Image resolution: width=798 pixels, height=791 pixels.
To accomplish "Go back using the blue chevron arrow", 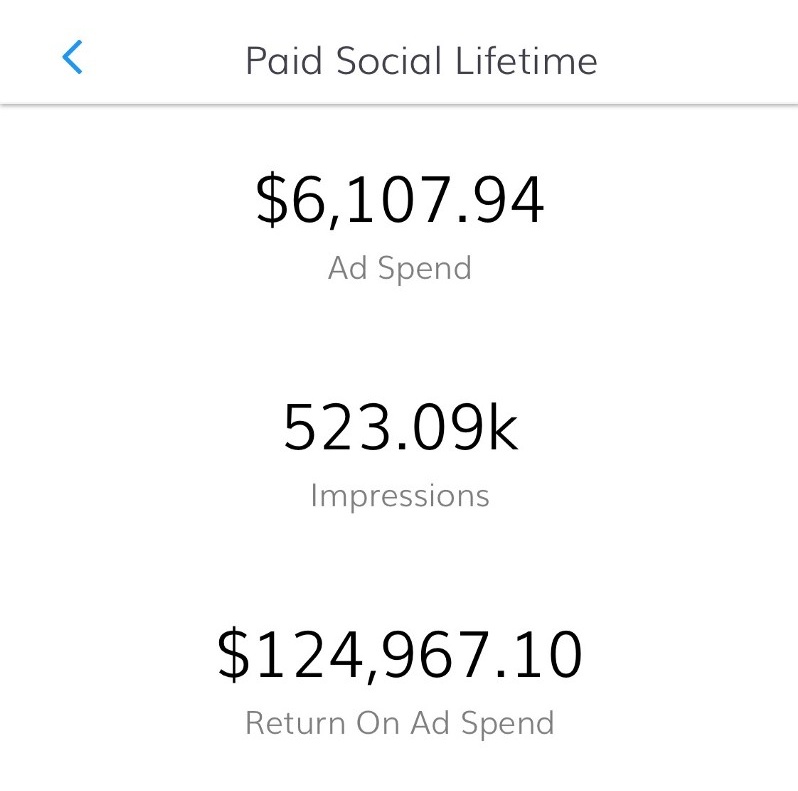I will point(72,57).
